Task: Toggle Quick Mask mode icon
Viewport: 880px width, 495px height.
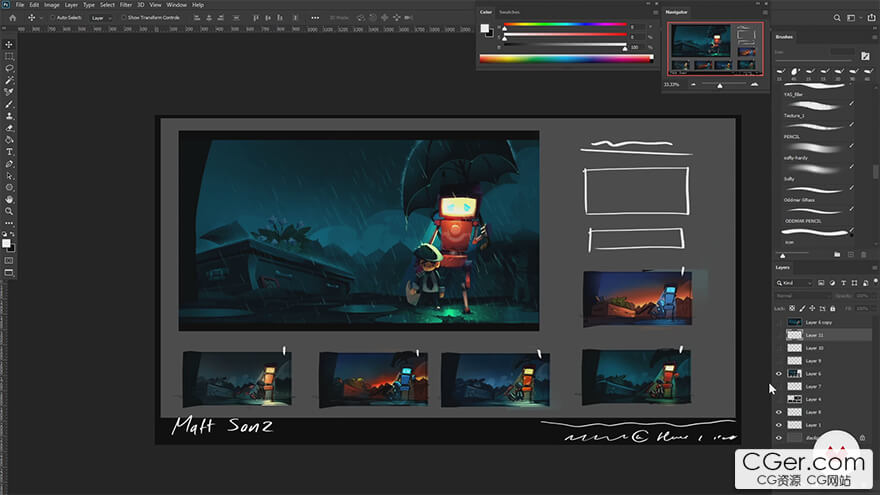Action: pyautogui.click(x=9, y=261)
